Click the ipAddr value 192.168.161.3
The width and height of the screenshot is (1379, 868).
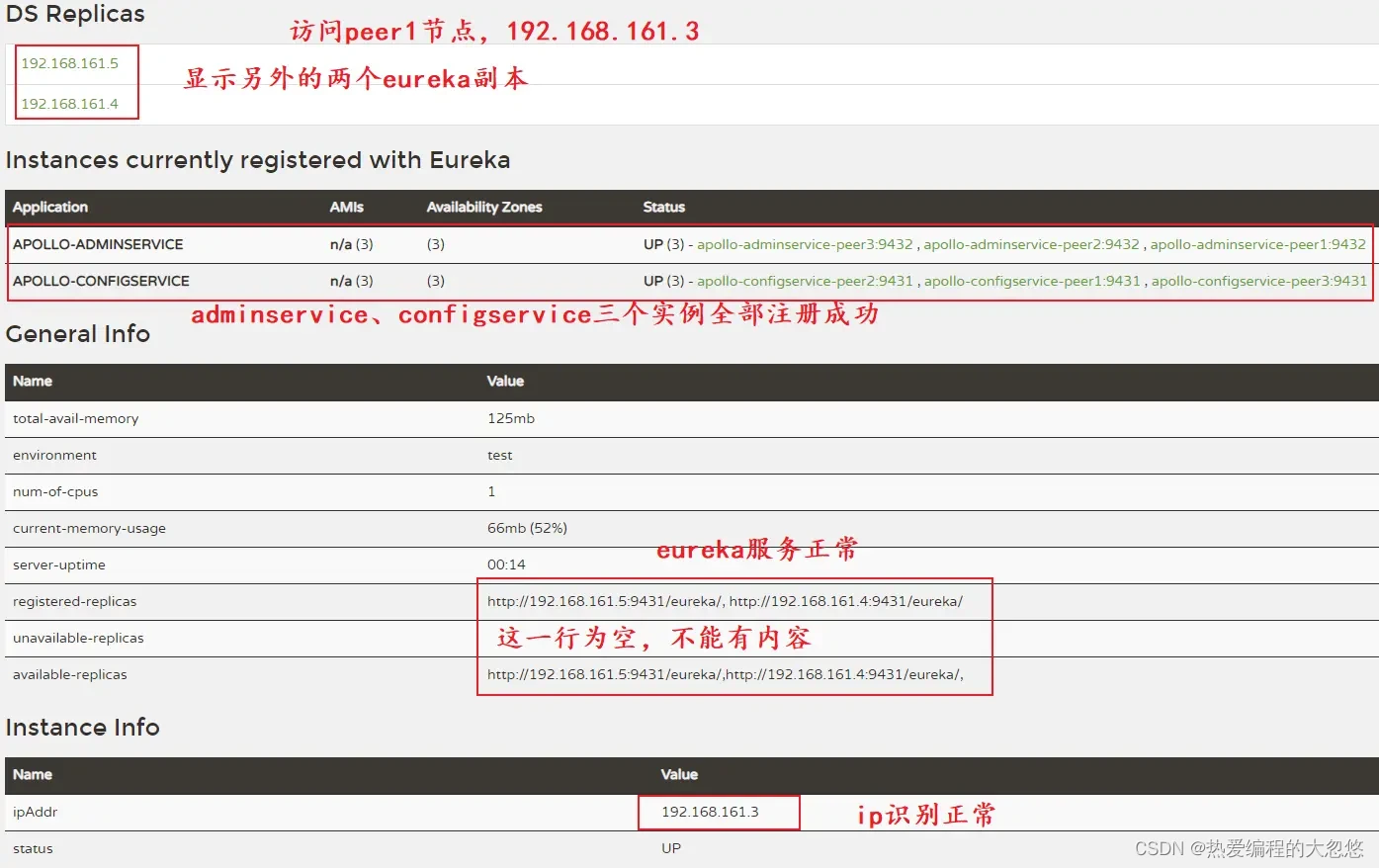coord(710,812)
